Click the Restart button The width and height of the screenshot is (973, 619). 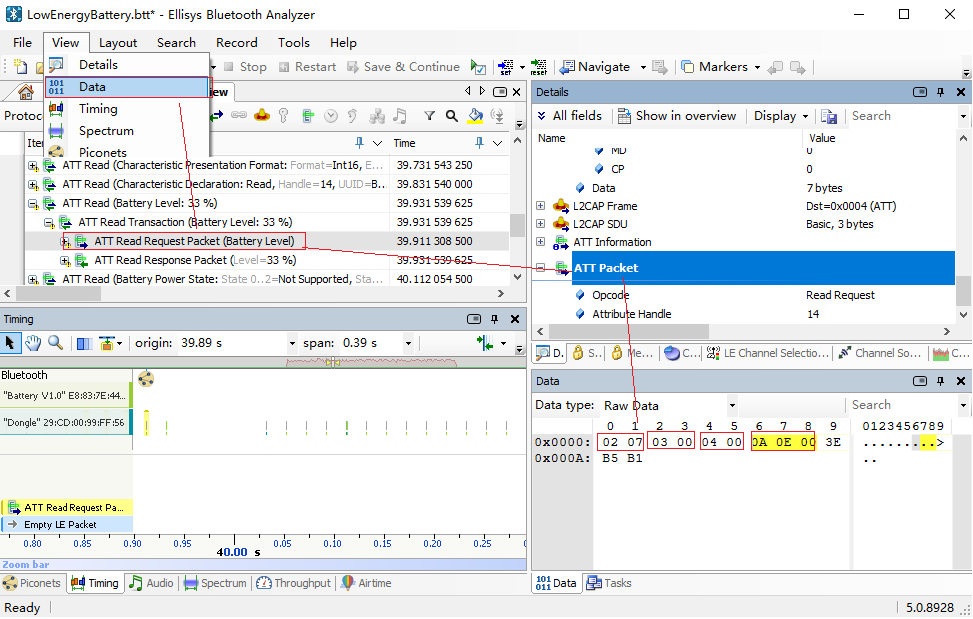(x=307, y=67)
